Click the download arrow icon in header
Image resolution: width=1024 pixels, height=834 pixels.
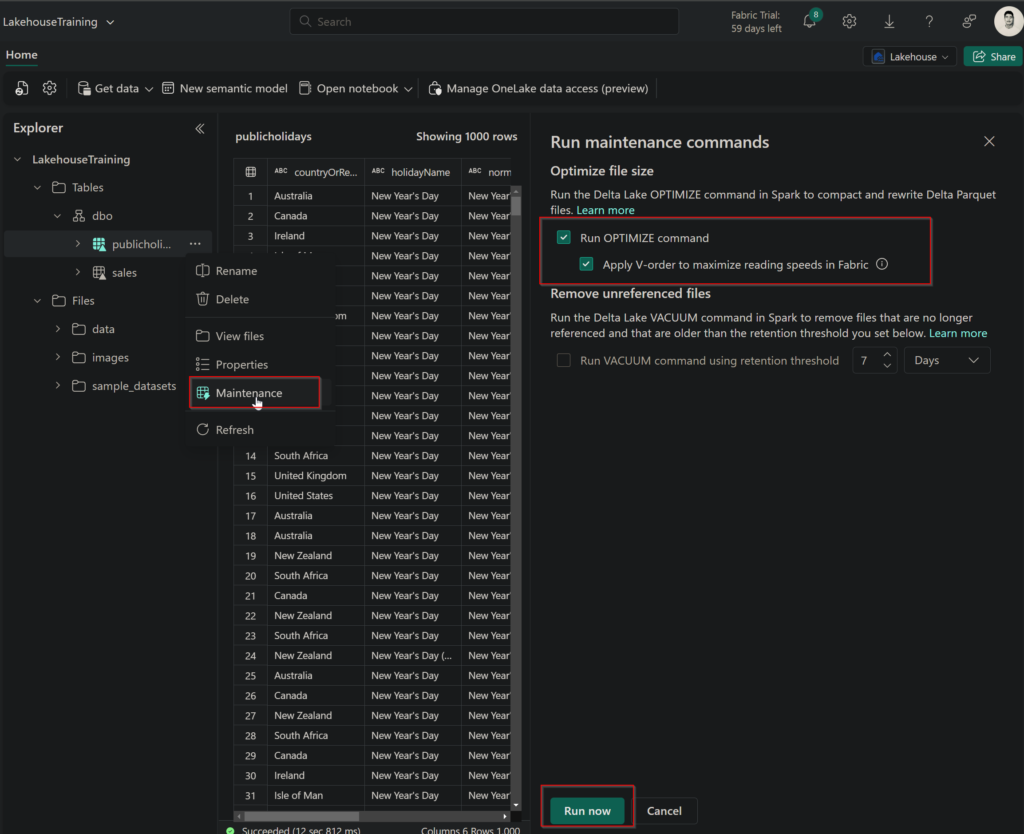pos(889,22)
